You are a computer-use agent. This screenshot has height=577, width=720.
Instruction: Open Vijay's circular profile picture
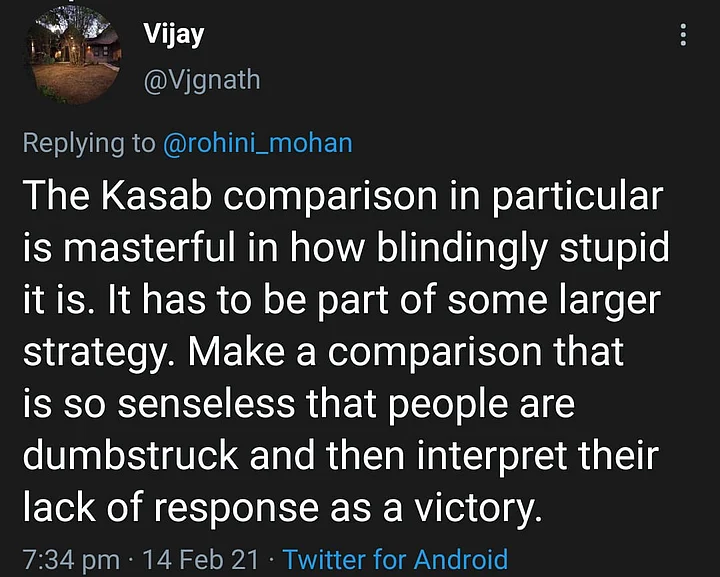point(73,55)
